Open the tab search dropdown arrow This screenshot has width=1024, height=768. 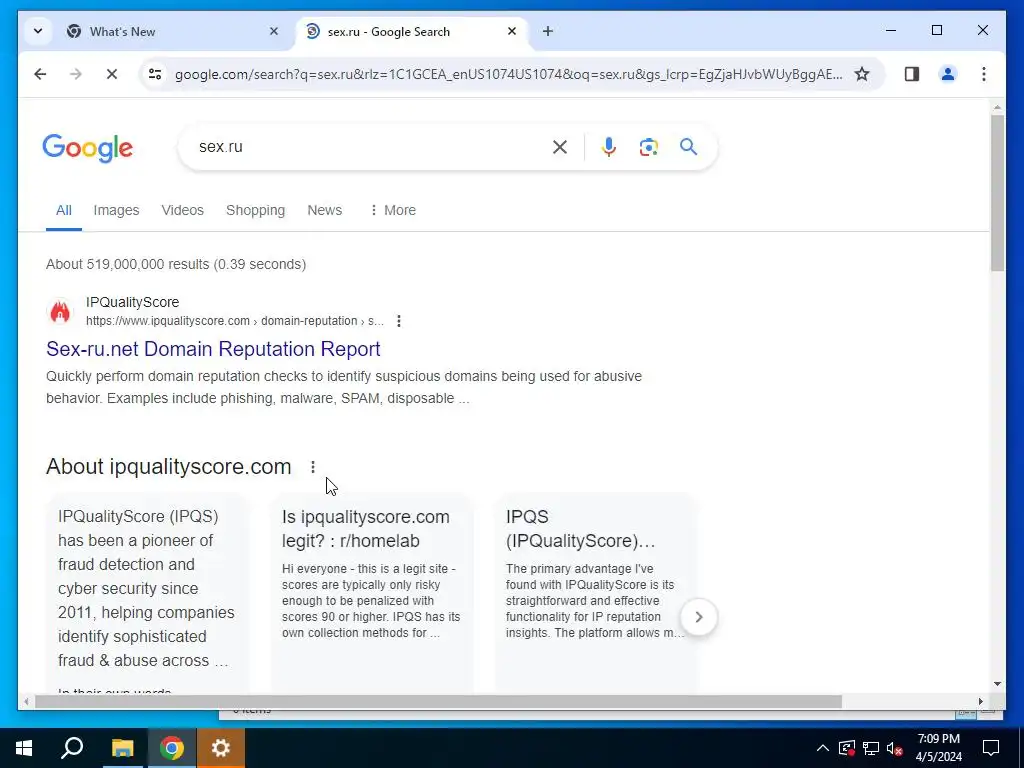[38, 31]
